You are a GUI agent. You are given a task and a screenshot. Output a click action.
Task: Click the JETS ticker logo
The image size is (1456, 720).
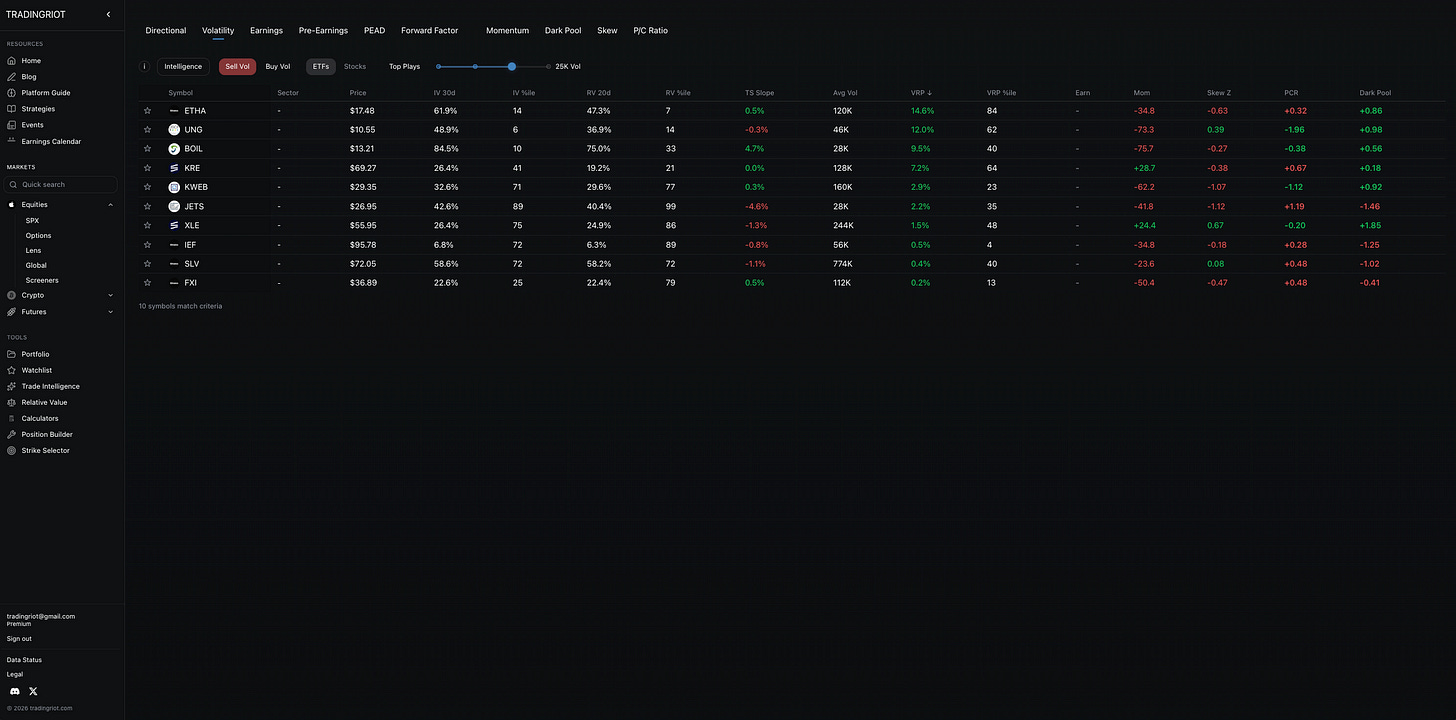tap(174, 206)
